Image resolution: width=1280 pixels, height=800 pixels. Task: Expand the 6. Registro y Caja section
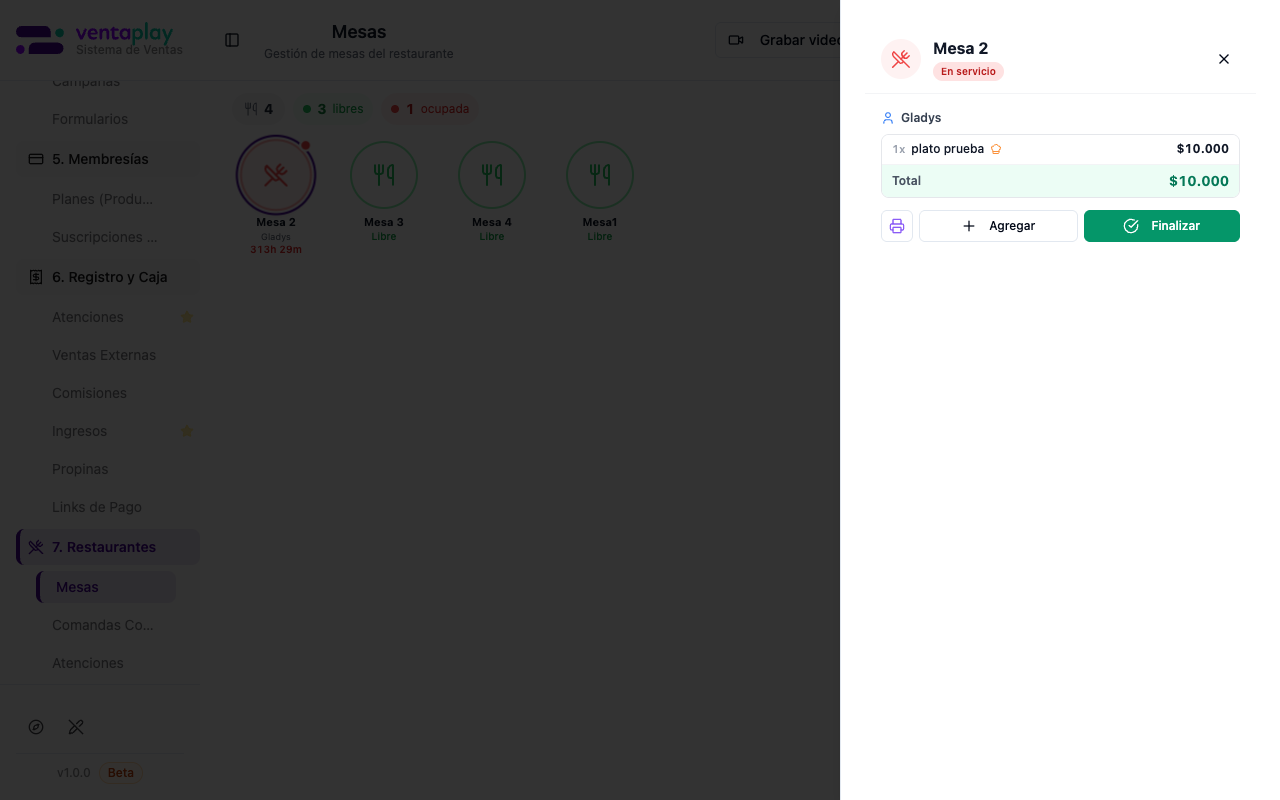pos(108,277)
